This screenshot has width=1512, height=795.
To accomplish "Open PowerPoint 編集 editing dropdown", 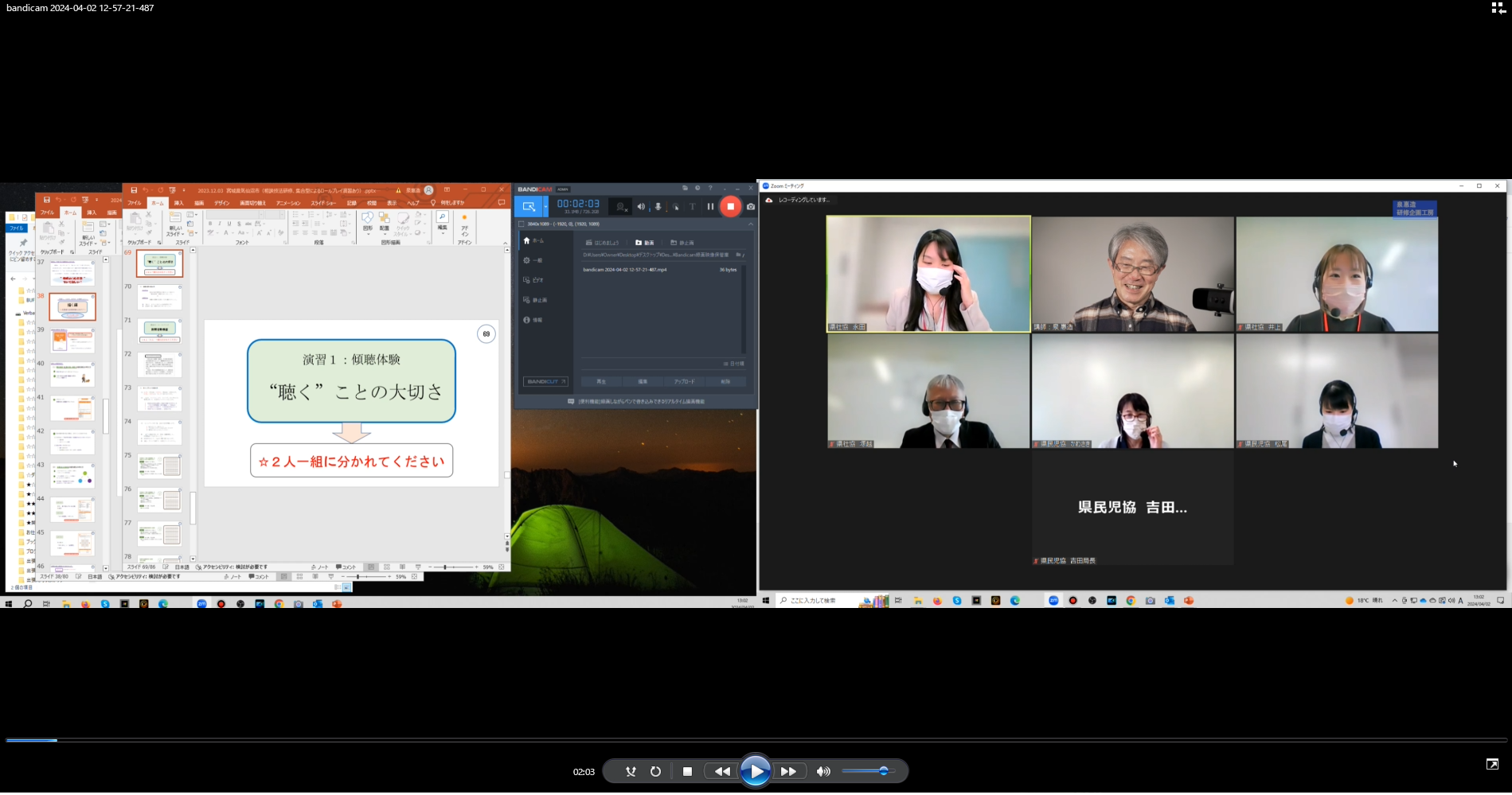I will 442,222.
